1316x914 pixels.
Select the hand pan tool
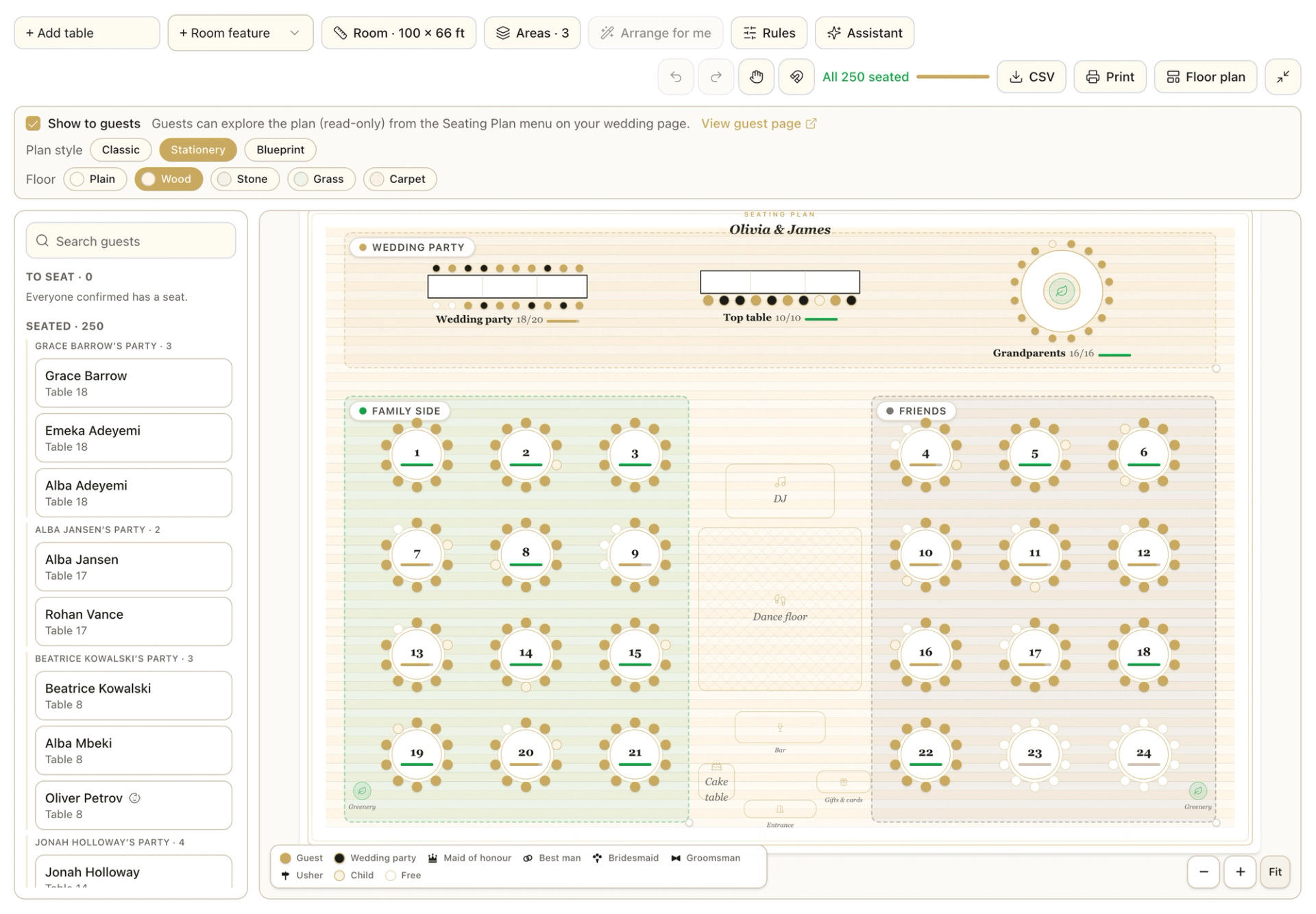pyautogui.click(x=756, y=77)
